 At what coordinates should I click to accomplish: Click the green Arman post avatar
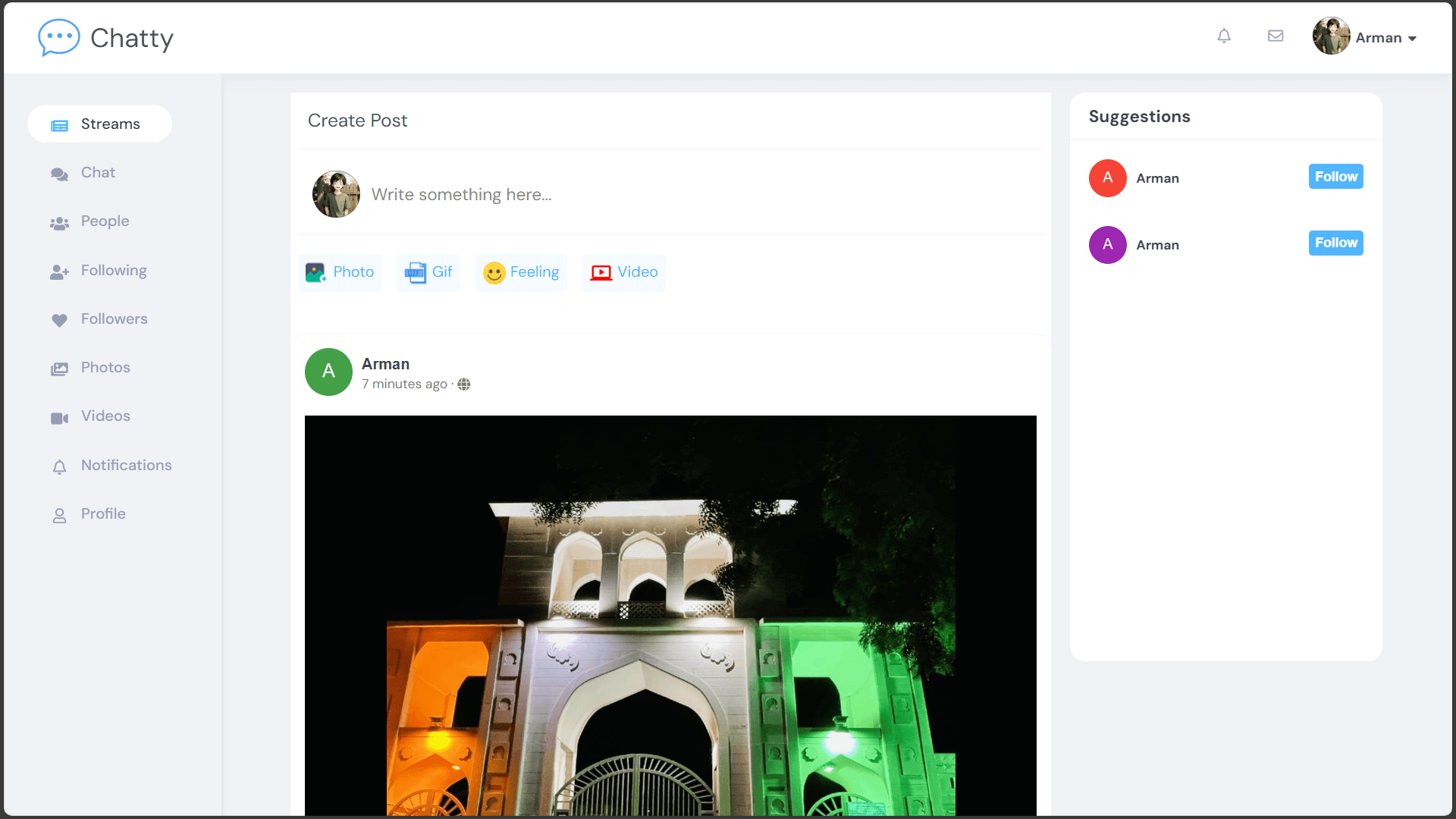pyautogui.click(x=328, y=372)
